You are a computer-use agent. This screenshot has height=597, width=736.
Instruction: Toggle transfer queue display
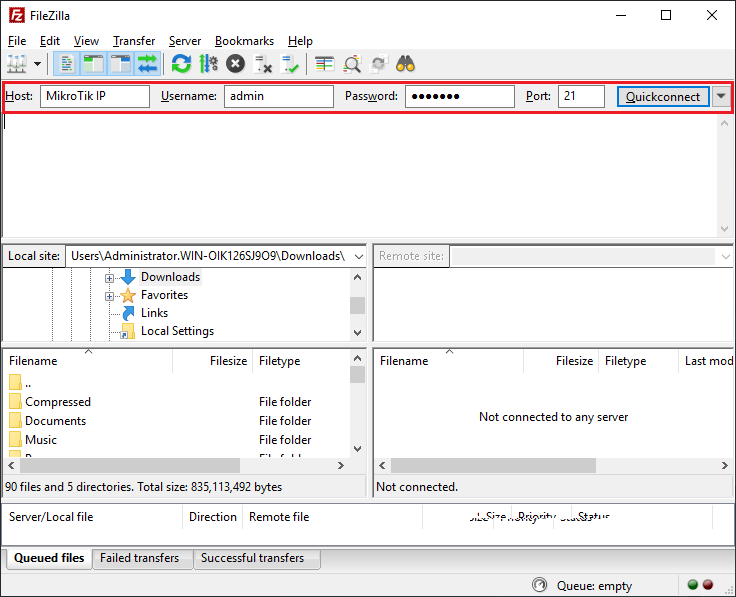click(147, 64)
